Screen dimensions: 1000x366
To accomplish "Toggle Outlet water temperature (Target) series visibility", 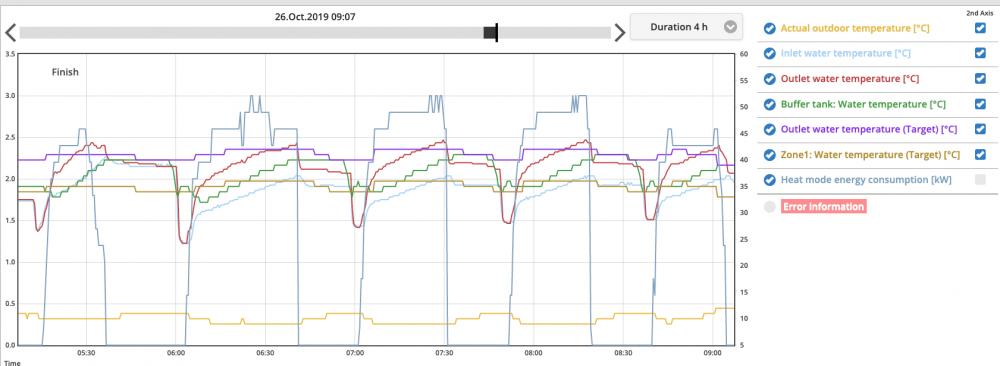I will tap(770, 129).
